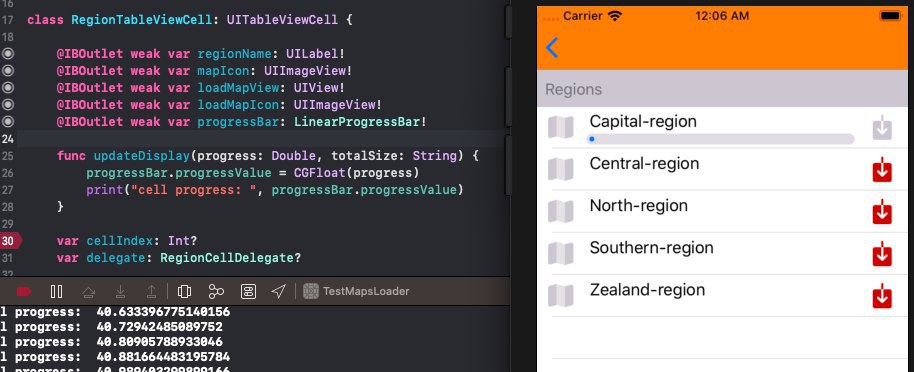Click the outlet connection circle for regionName
Screen dimensions: 914x372
pos(8,54)
